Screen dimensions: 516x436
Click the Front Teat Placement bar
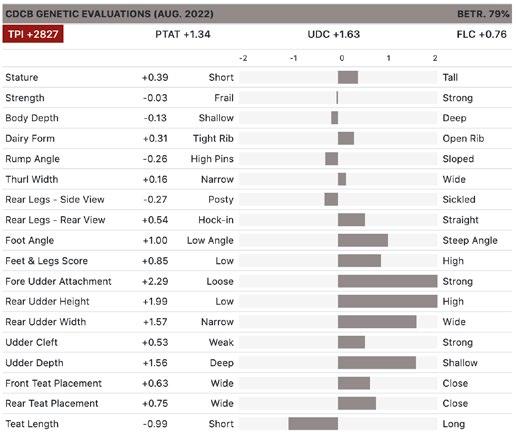tap(354, 383)
